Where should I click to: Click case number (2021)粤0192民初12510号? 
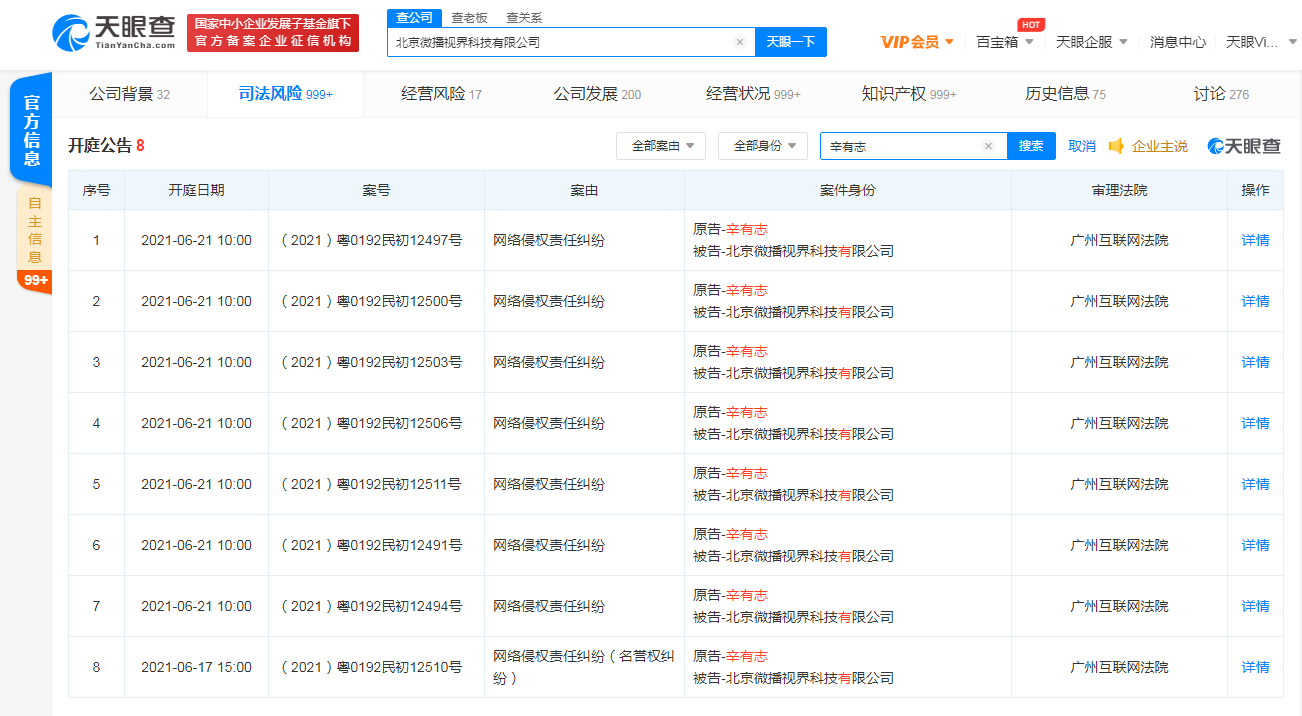(372, 667)
